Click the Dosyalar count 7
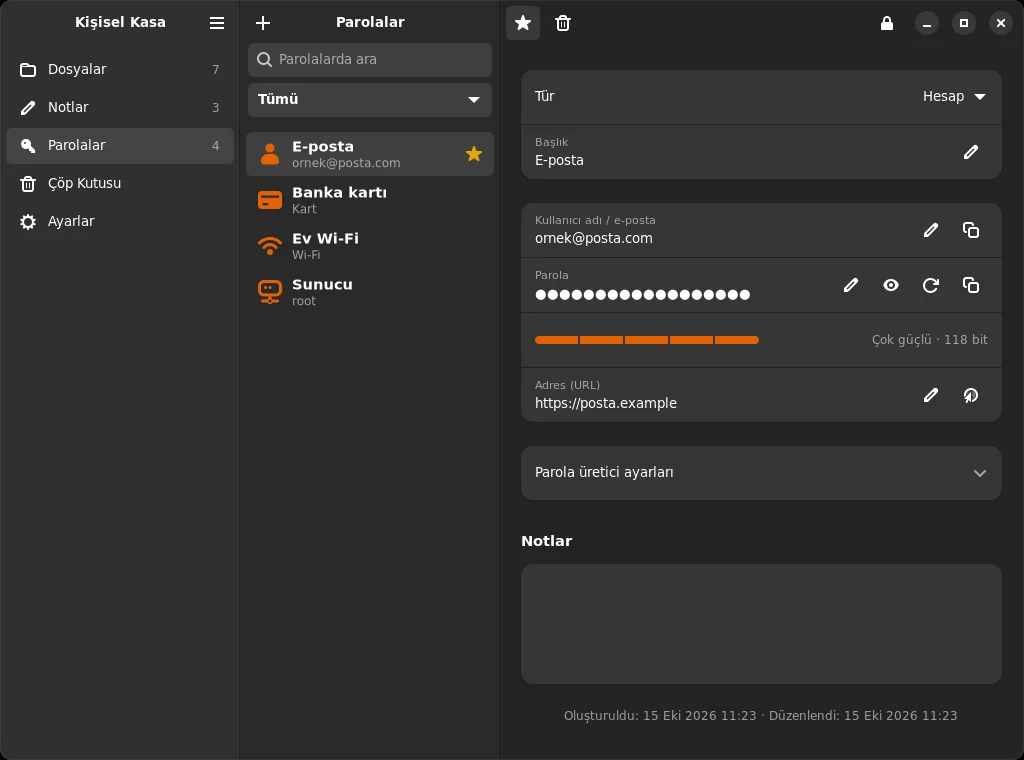 point(216,70)
